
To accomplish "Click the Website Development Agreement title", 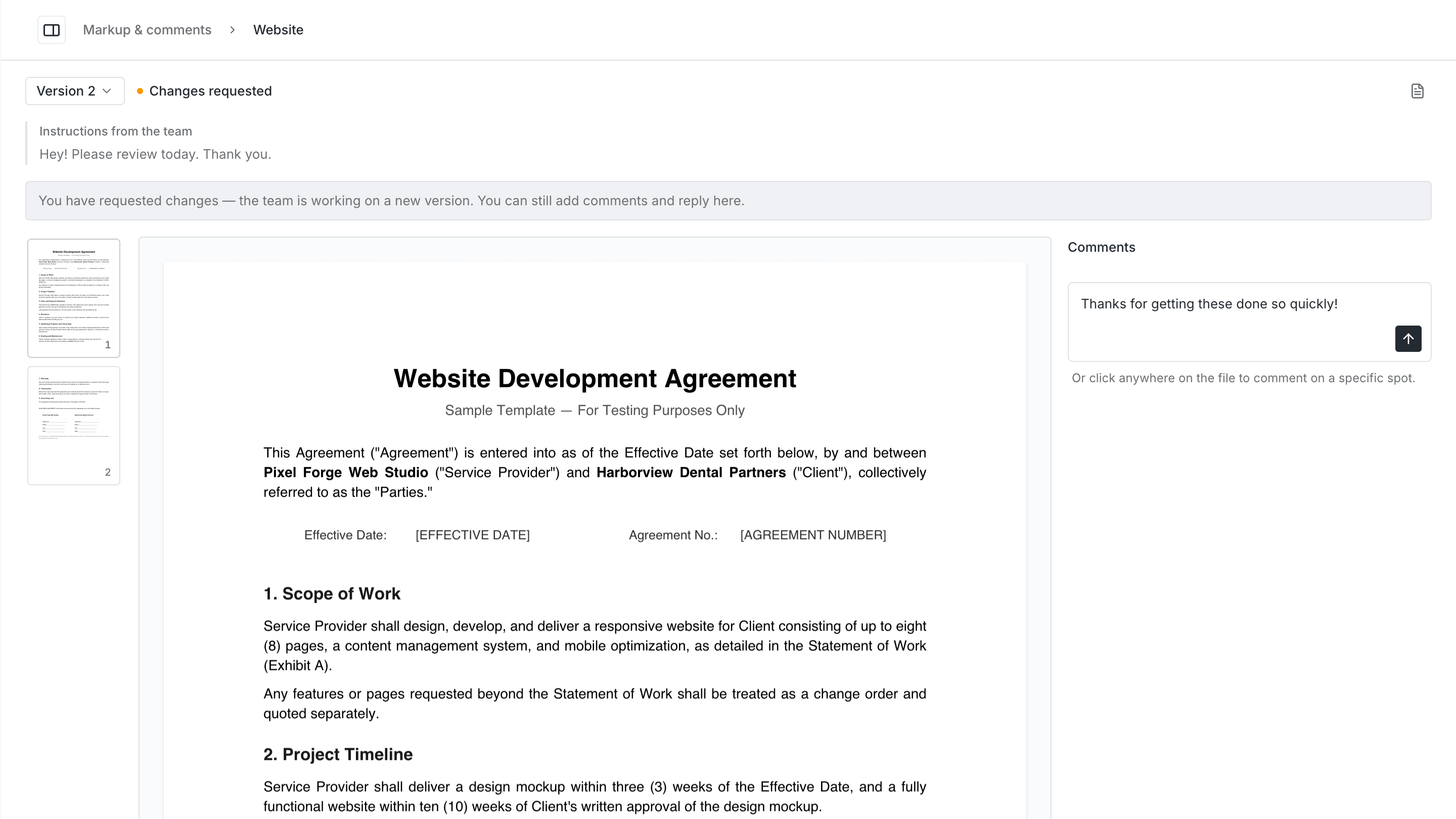I will (x=595, y=378).
